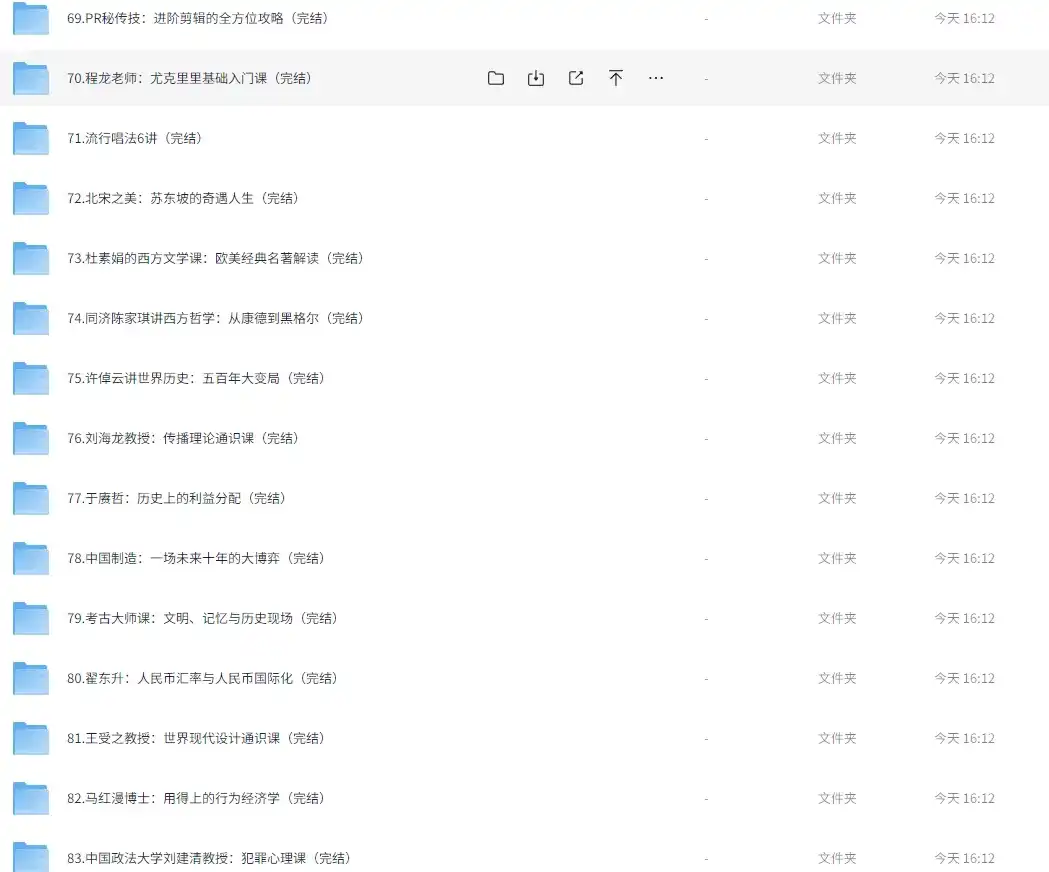This screenshot has width=1049, height=872.
Task: Click 文件夹 type cell on row 81.王受之教授
Action: 837,739
